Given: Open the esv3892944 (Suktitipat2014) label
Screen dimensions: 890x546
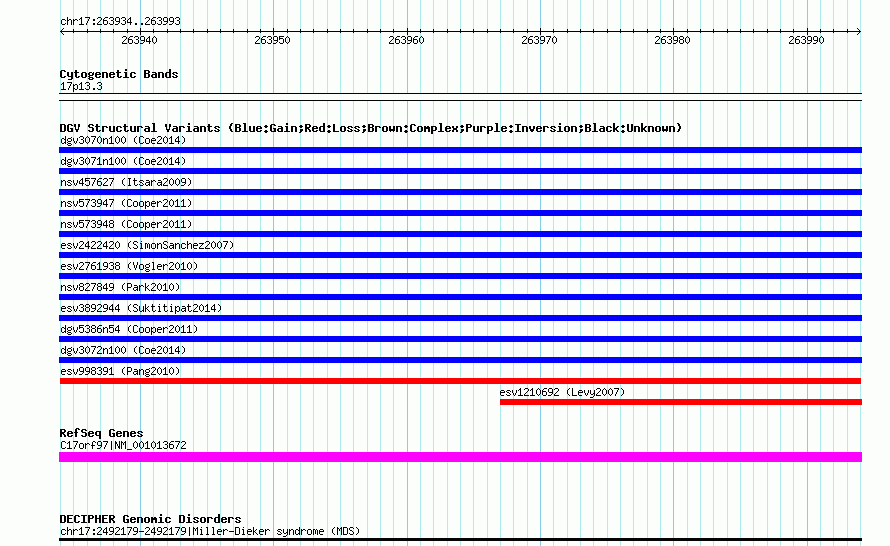Looking at the screenshot, I should coord(141,308).
